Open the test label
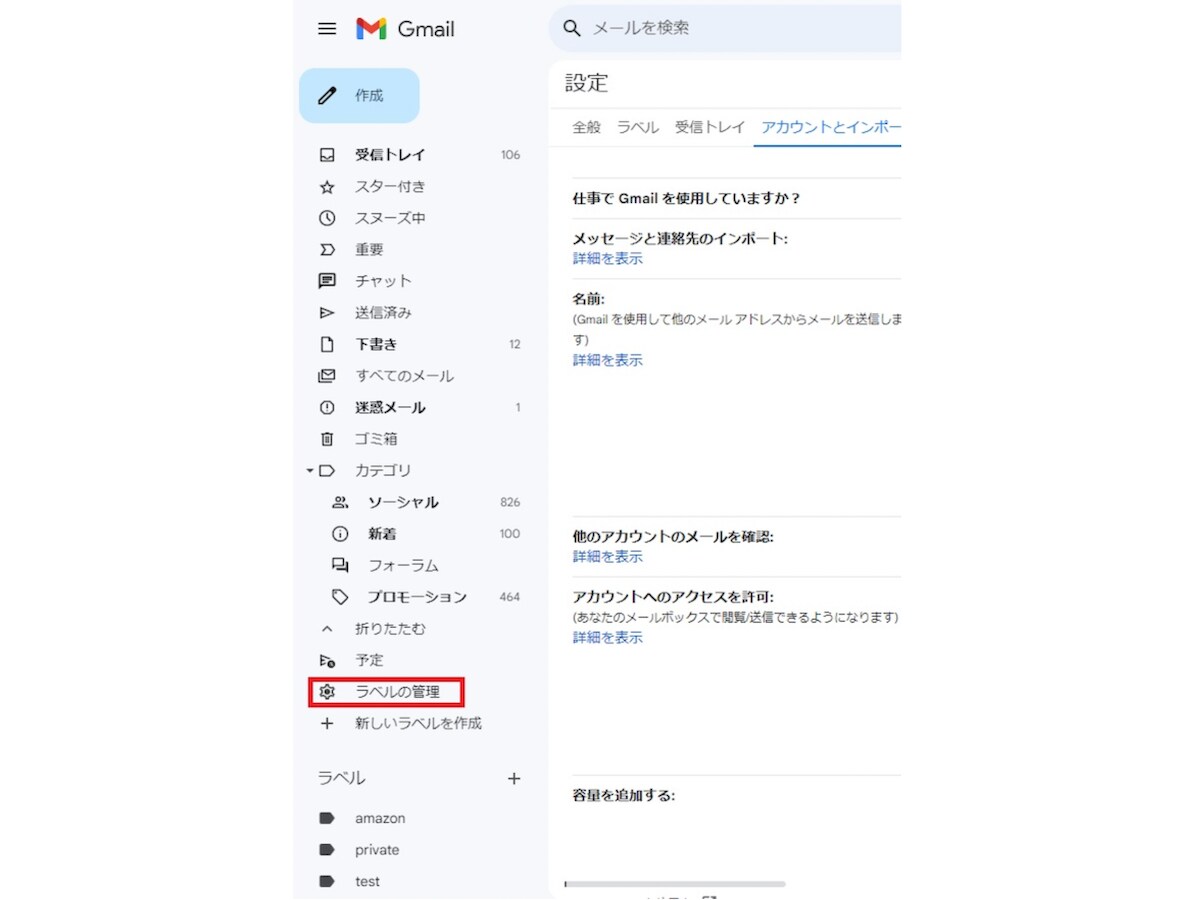This screenshot has height=900, width=1200. [x=367, y=881]
